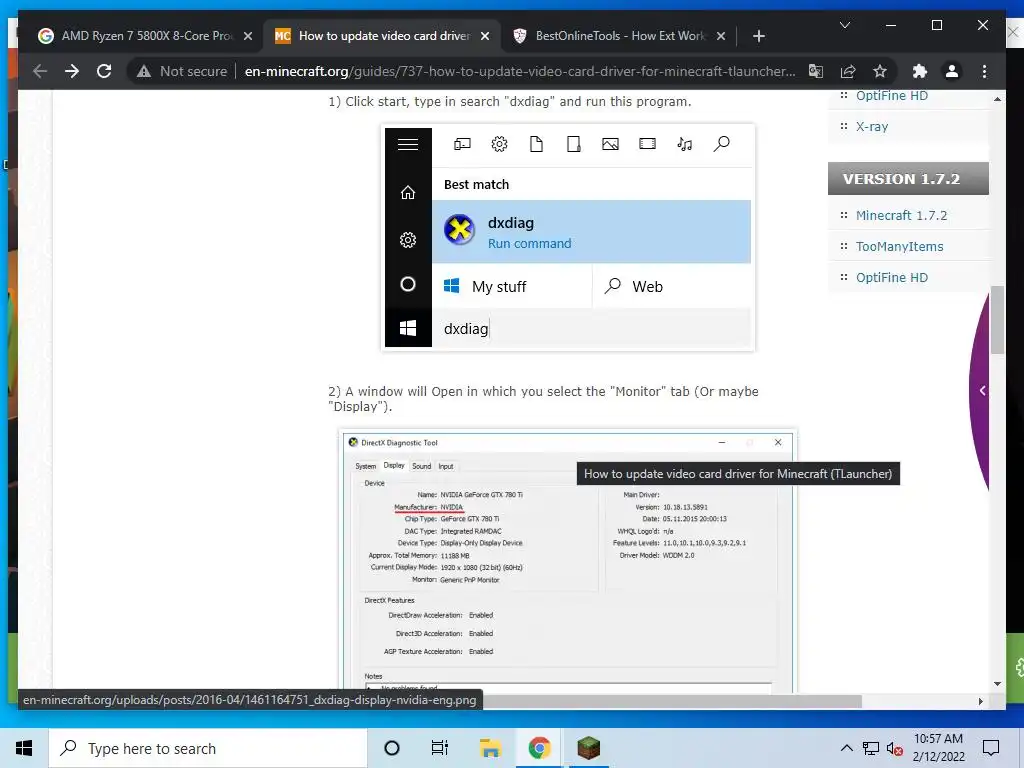The width and height of the screenshot is (1024, 768).
Task: Reload the current page
Action: pyautogui.click(x=104, y=71)
